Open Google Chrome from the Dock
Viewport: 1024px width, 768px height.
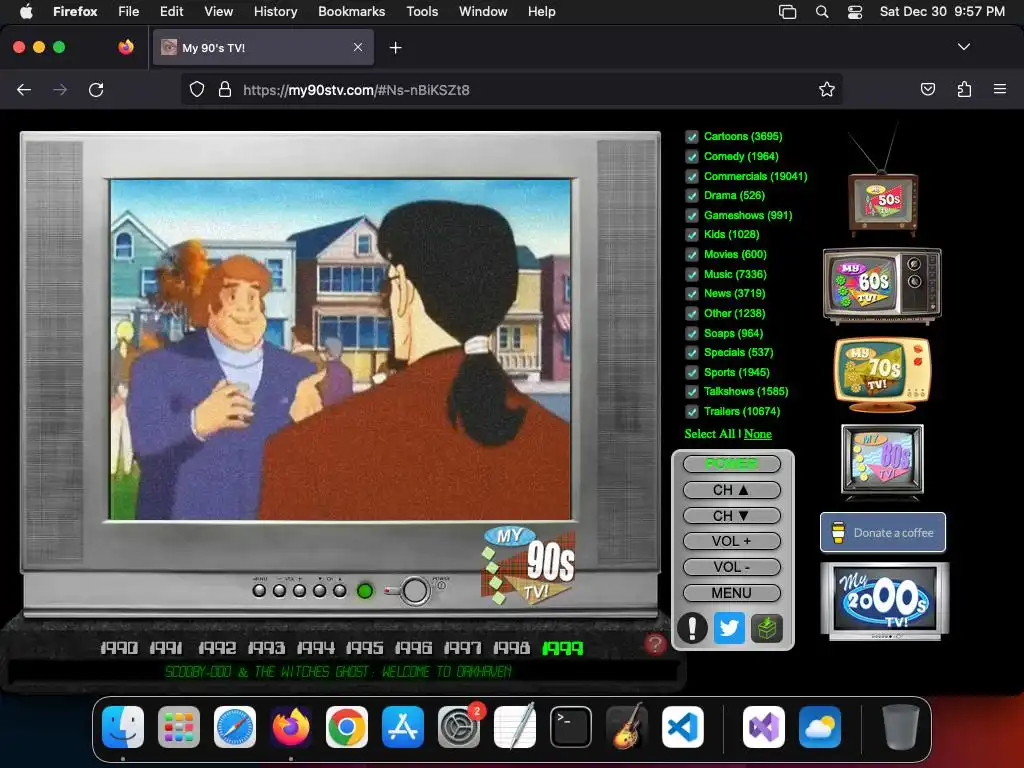tap(347, 727)
